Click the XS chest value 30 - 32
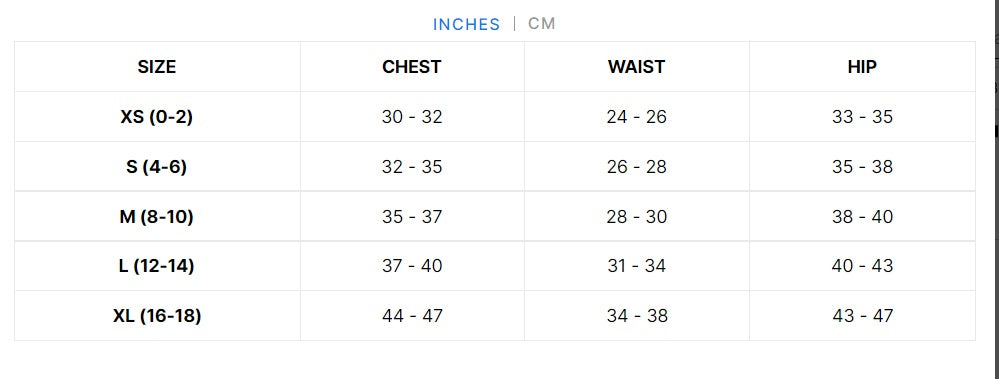 [412, 117]
